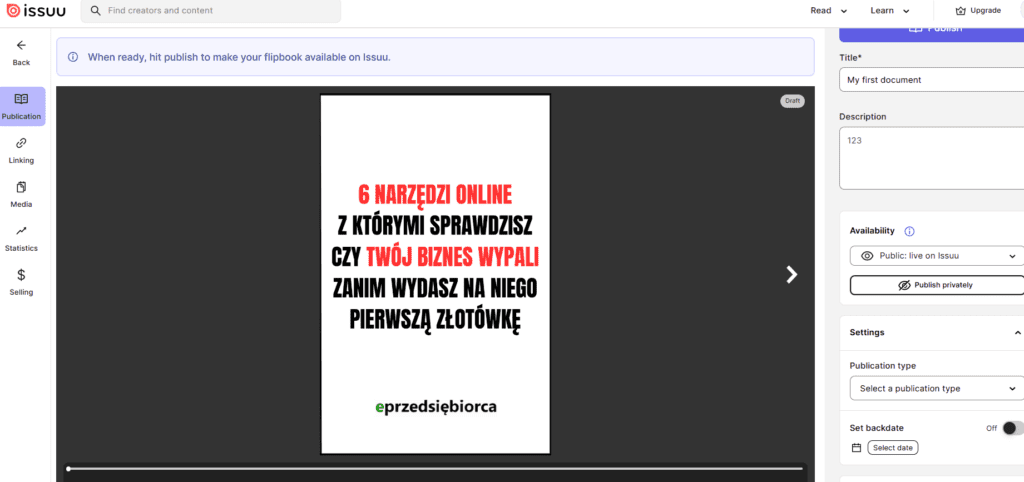The height and width of the screenshot is (482, 1024).
Task: Go to next page arrow
Action: click(x=791, y=274)
